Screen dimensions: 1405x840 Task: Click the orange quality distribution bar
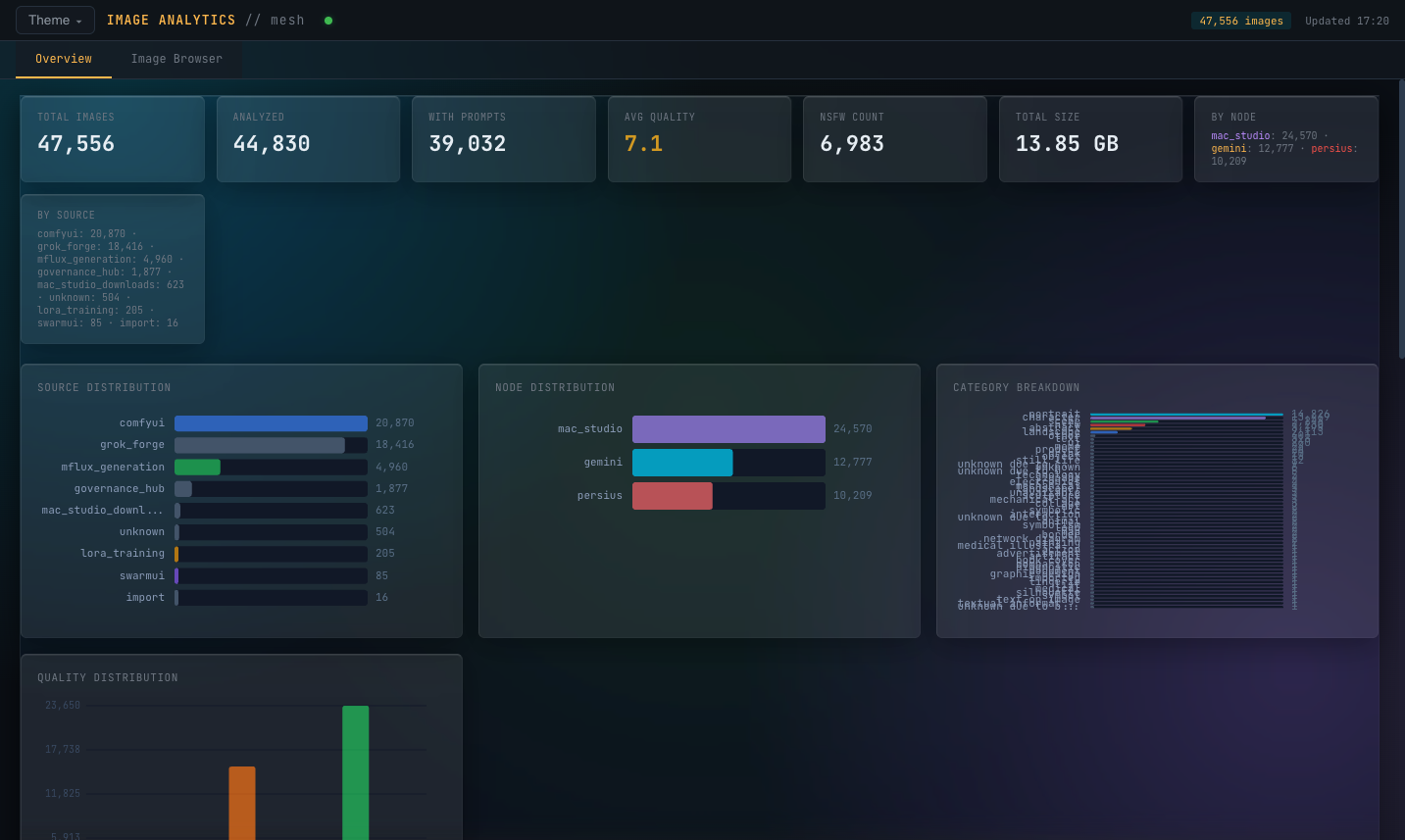[242, 803]
